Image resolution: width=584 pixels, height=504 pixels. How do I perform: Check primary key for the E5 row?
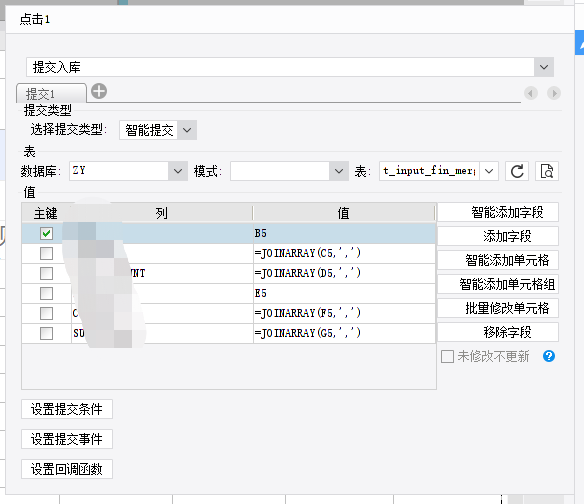pyautogui.click(x=46, y=294)
